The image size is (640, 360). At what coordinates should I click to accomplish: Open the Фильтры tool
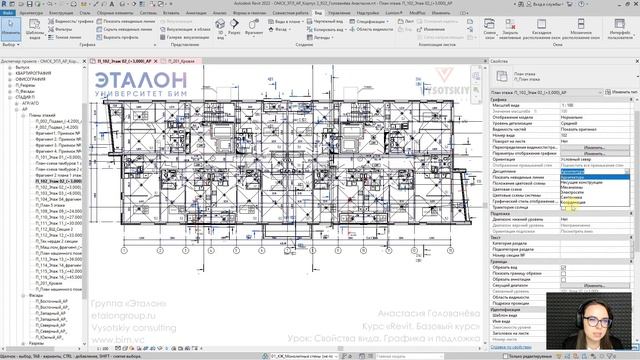pos(60,29)
